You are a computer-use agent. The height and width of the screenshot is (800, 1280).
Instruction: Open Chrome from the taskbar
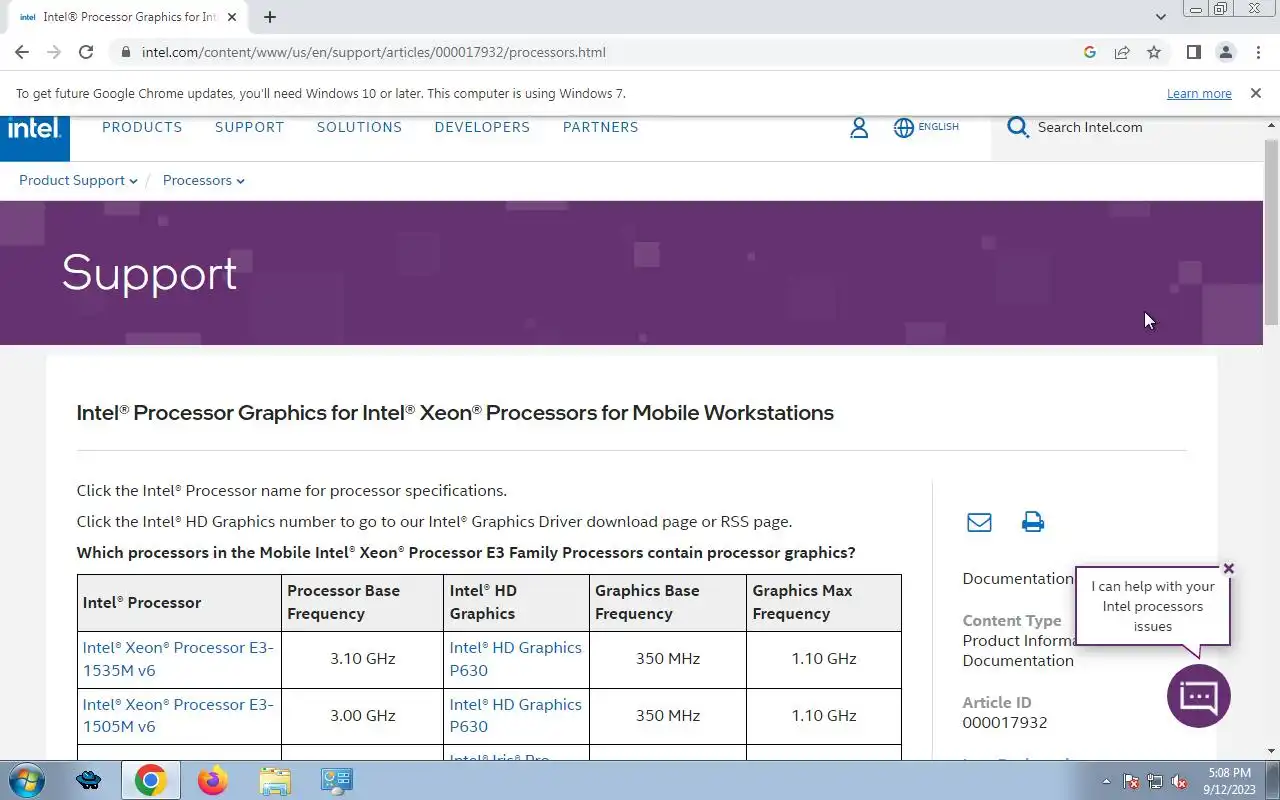(150, 781)
